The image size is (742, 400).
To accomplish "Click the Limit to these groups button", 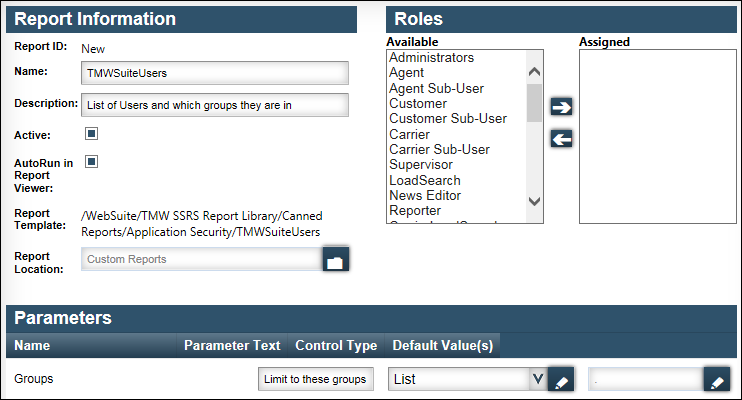I will [316, 379].
